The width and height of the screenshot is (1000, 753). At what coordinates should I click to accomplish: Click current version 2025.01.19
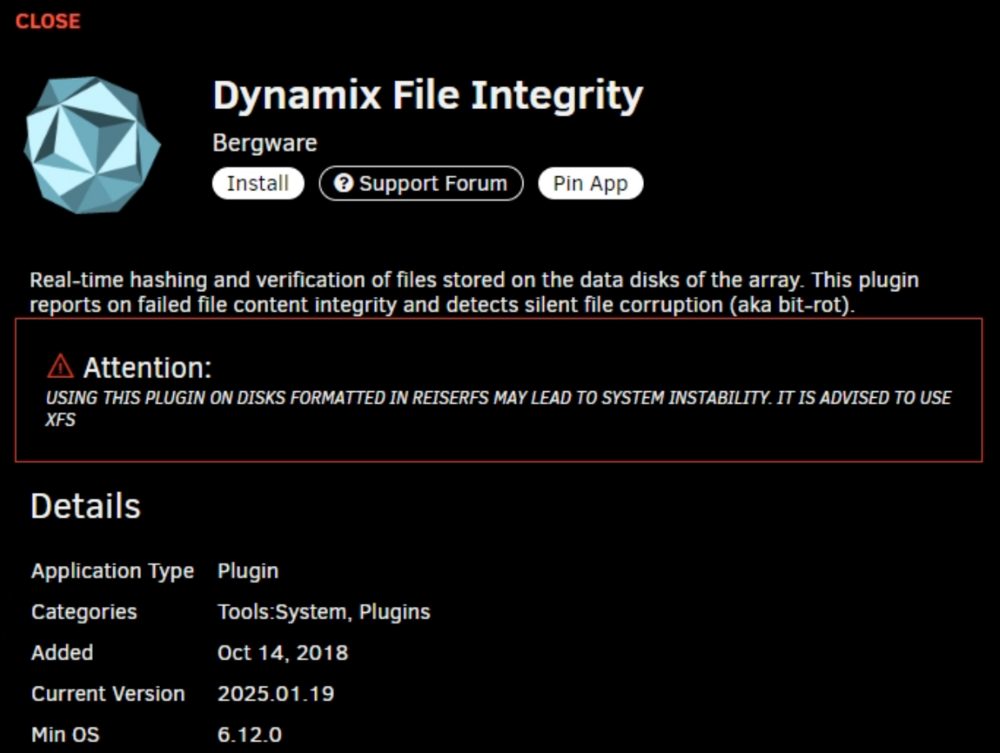click(x=276, y=694)
